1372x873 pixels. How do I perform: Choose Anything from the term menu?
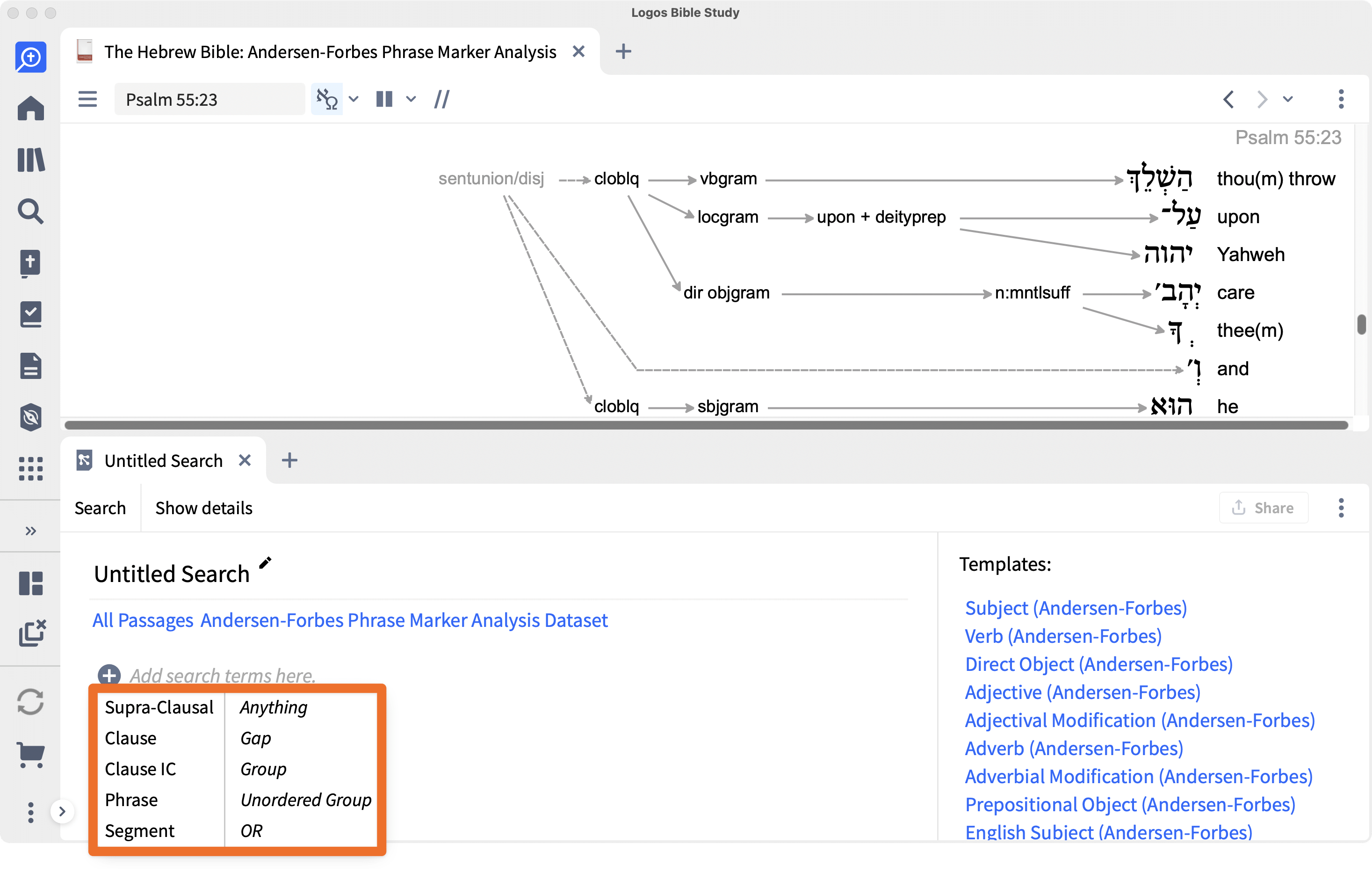[274, 707]
